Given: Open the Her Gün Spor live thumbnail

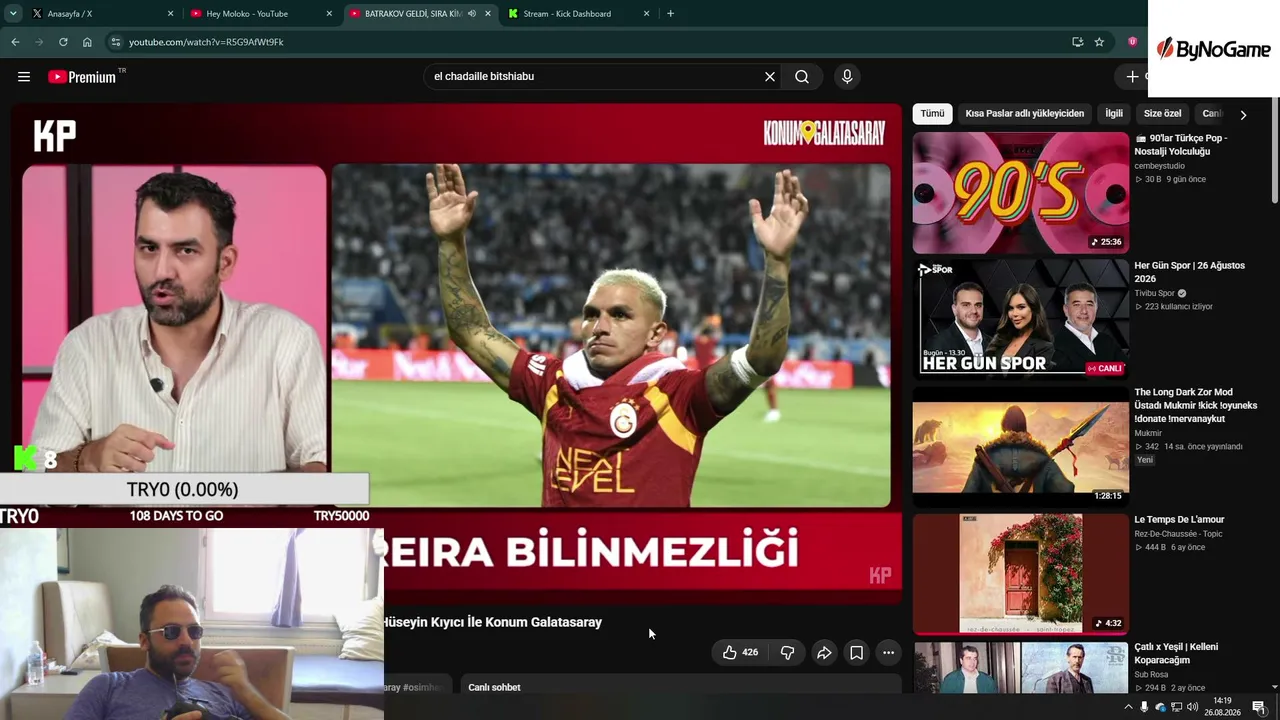Looking at the screenshot, I should click(x=1020, y=320).
